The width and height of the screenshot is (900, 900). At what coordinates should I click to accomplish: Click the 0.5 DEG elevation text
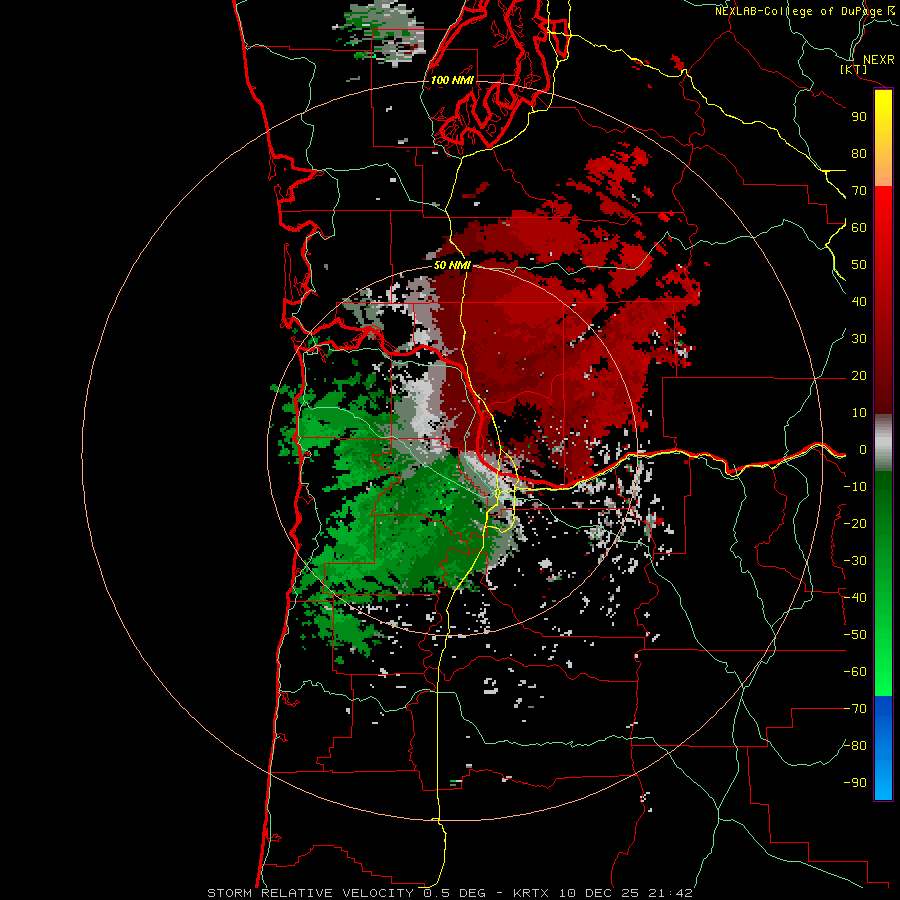tap(455, 893)
